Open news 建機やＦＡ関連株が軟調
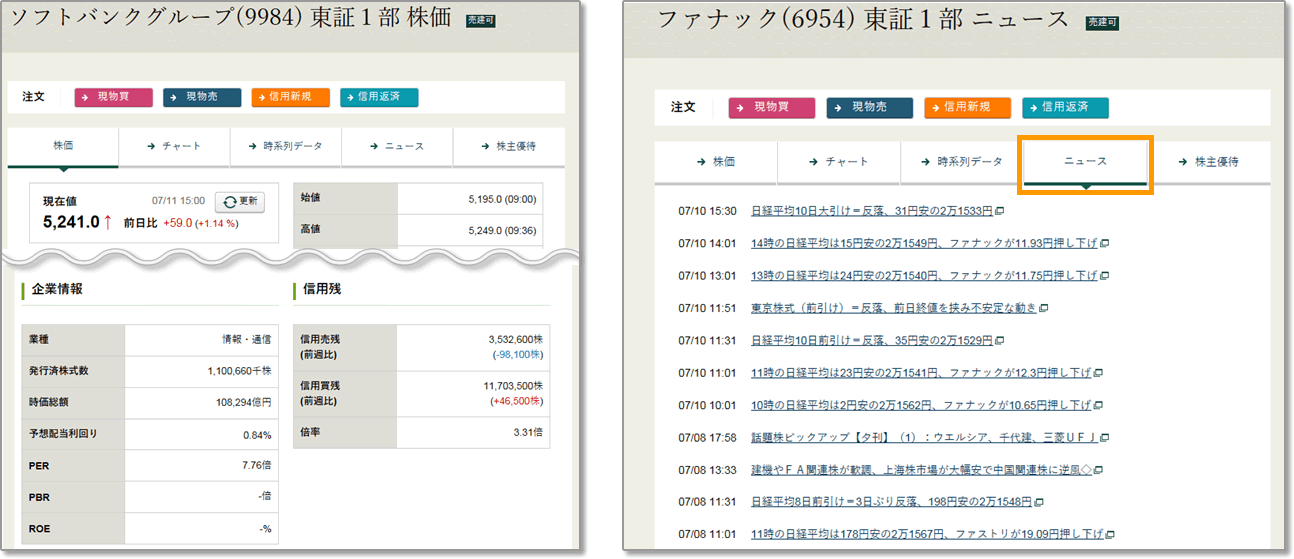 [921, 470]
